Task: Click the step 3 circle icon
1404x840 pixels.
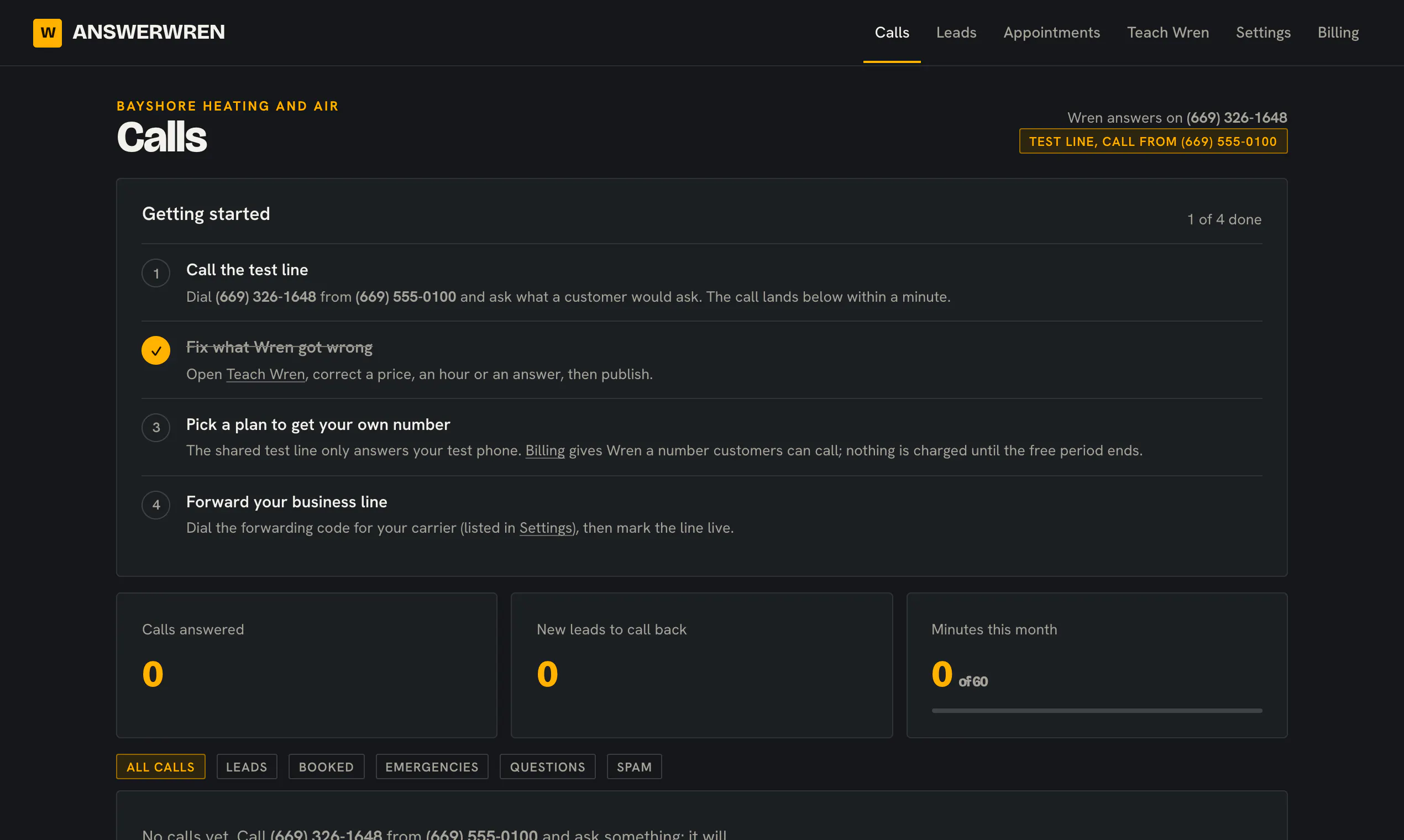Action: 156,427
